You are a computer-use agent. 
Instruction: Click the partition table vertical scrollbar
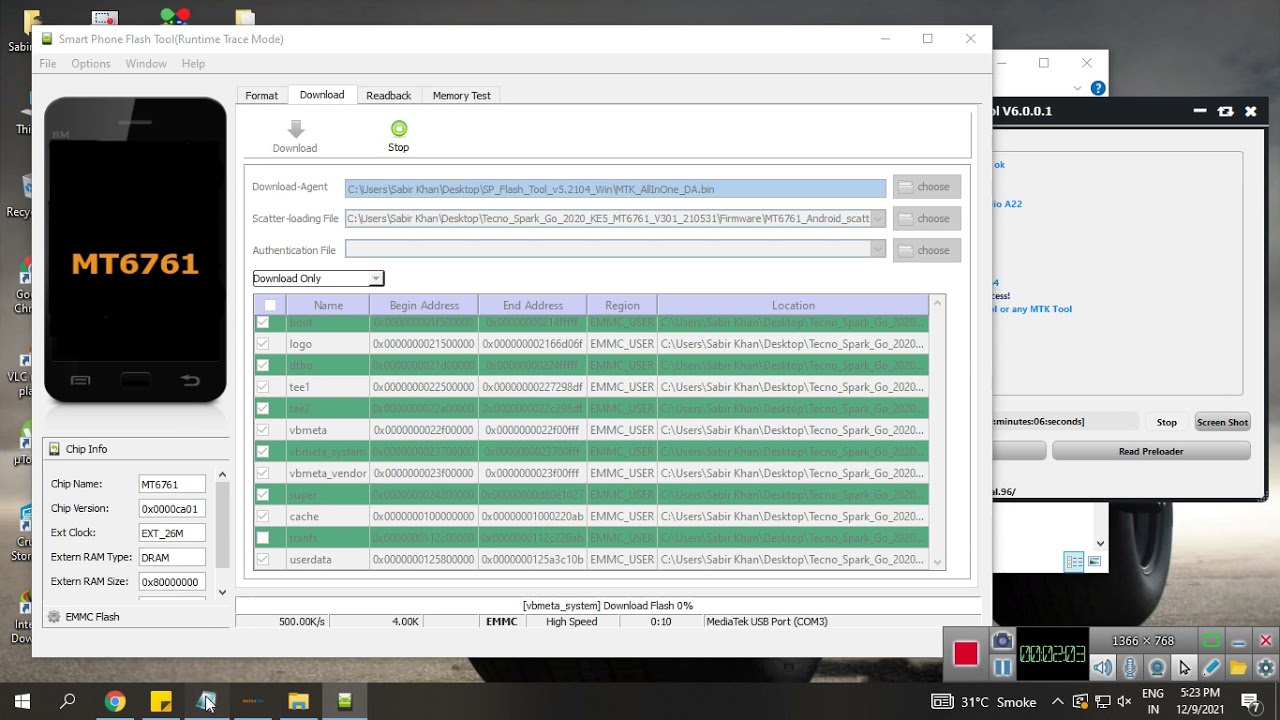pos(937,433)
